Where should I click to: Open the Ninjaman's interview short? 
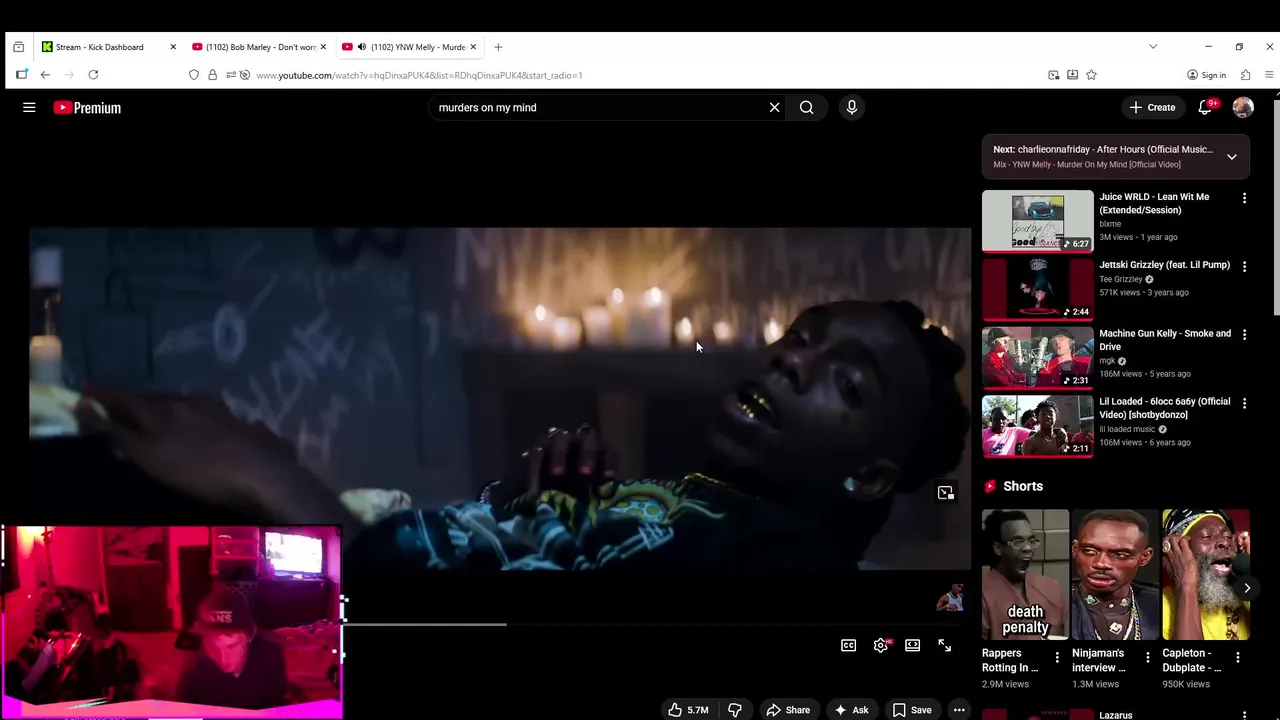(x=1115, y=575)
